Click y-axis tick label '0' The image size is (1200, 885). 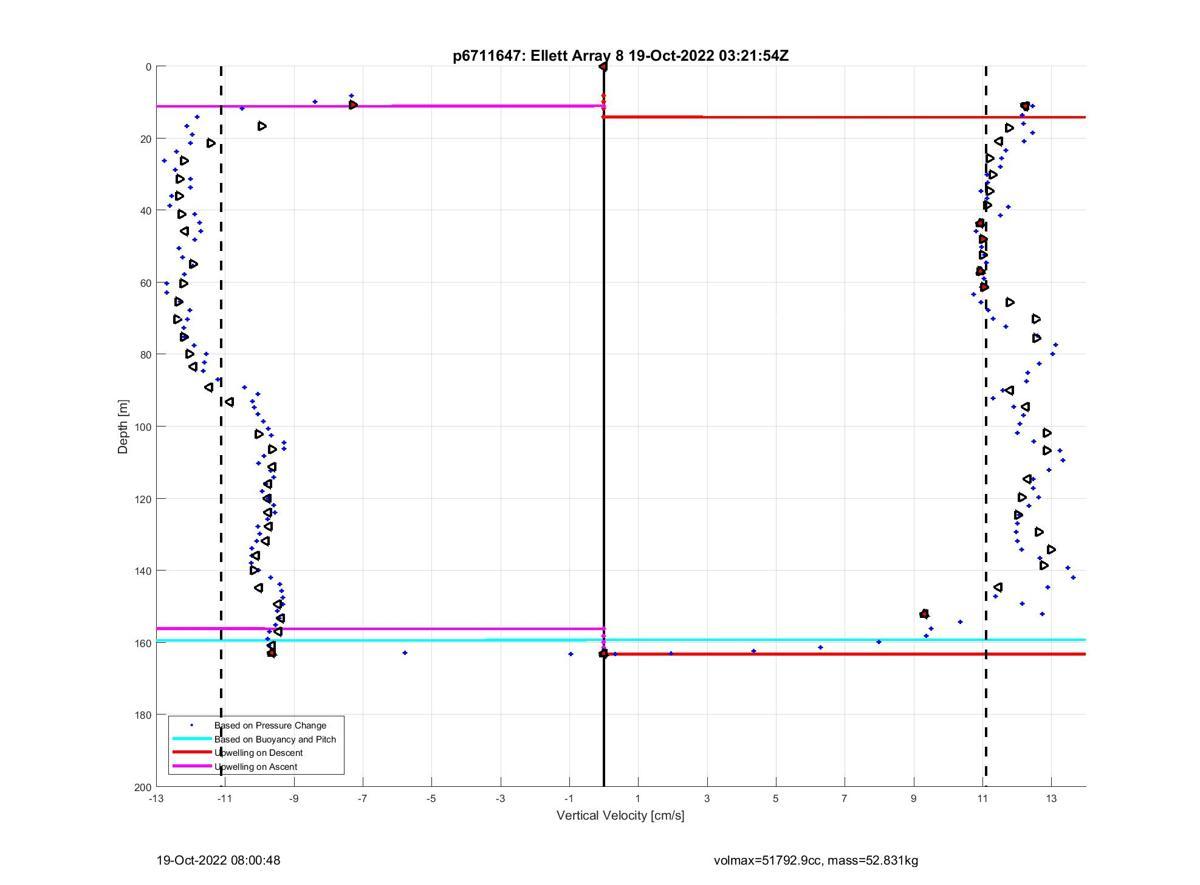click(x=148, y=67)
